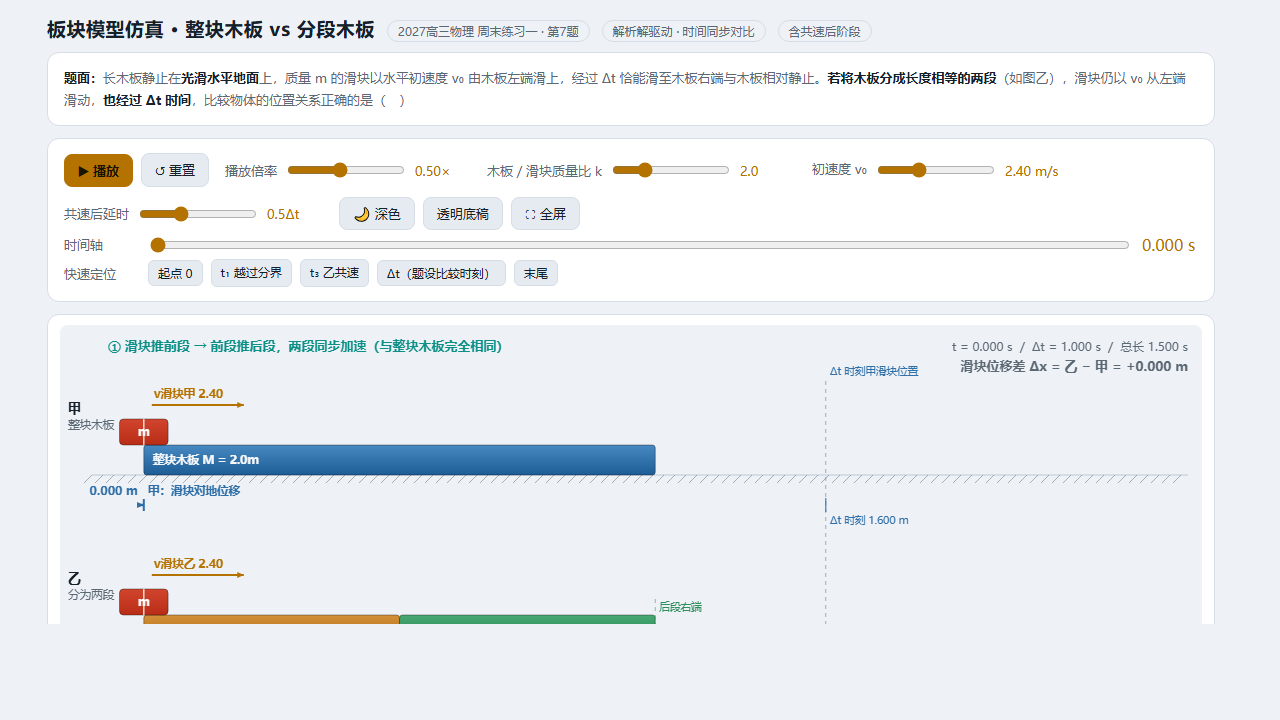The height and width of the screenshot is (720, 1280).
Task: Click the 滑块位移差 Δx readout
Action: (x=1074, y=366)
